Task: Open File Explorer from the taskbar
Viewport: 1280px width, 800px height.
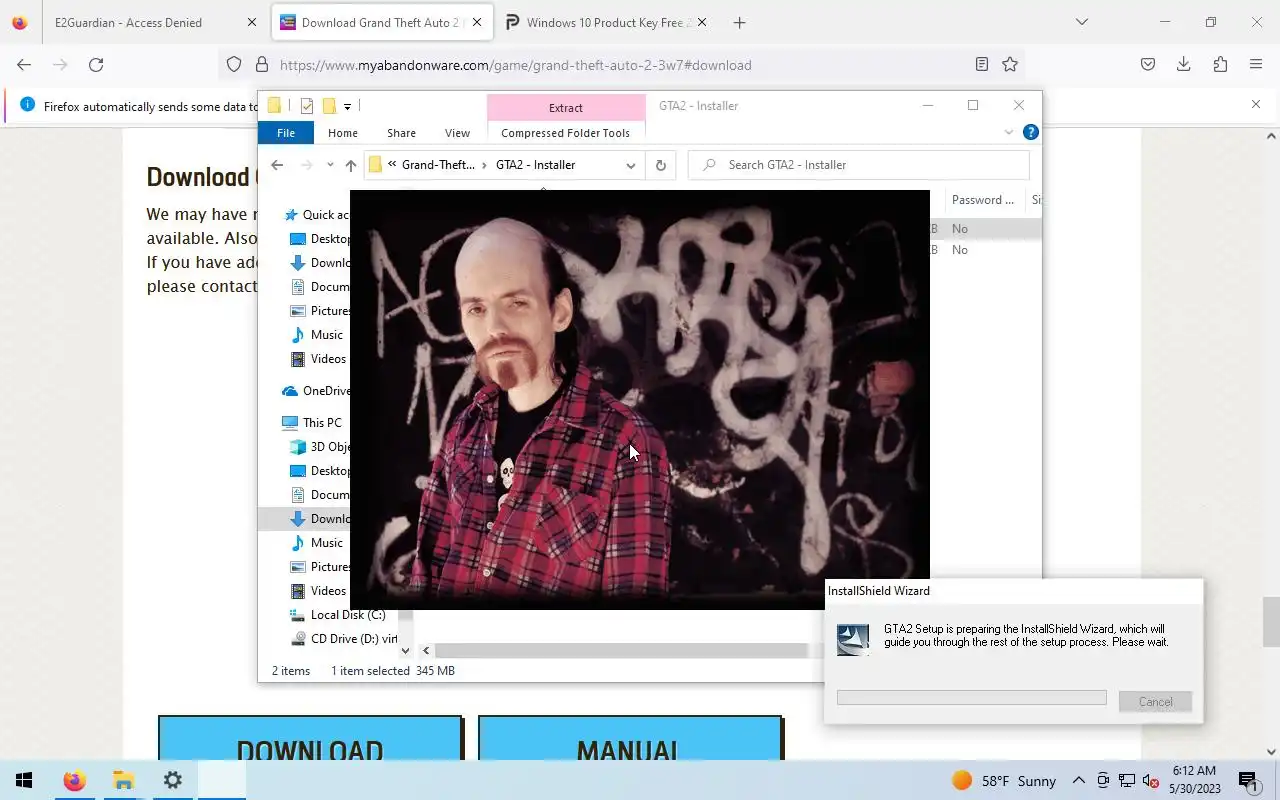Action: click(x=123, y=780)
